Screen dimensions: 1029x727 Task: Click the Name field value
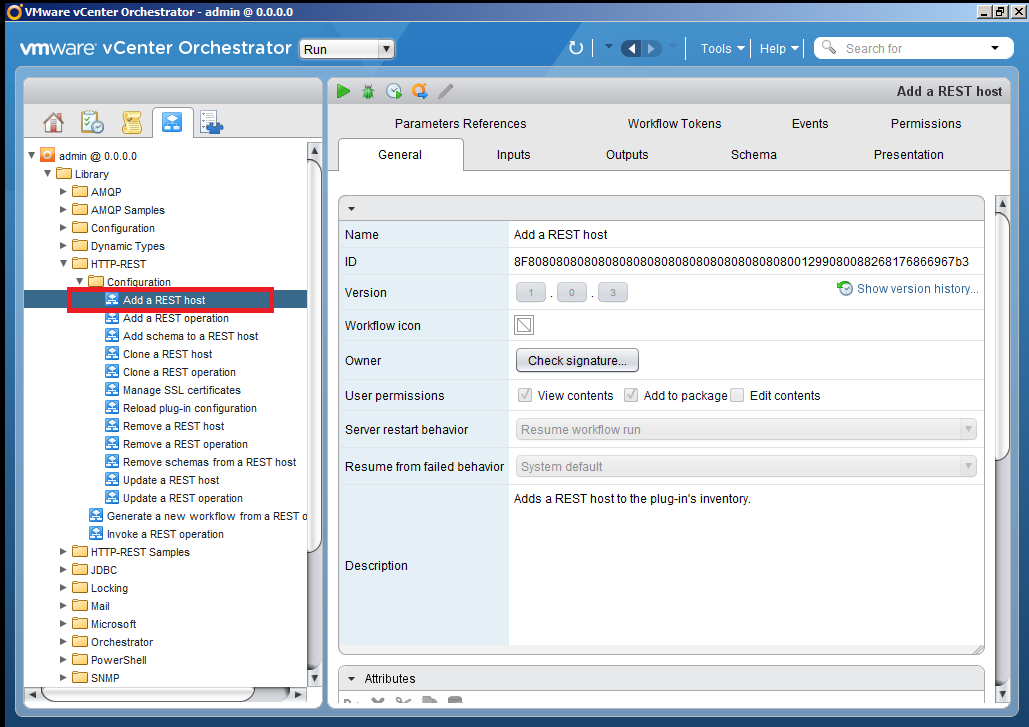[x=560, y=234]
